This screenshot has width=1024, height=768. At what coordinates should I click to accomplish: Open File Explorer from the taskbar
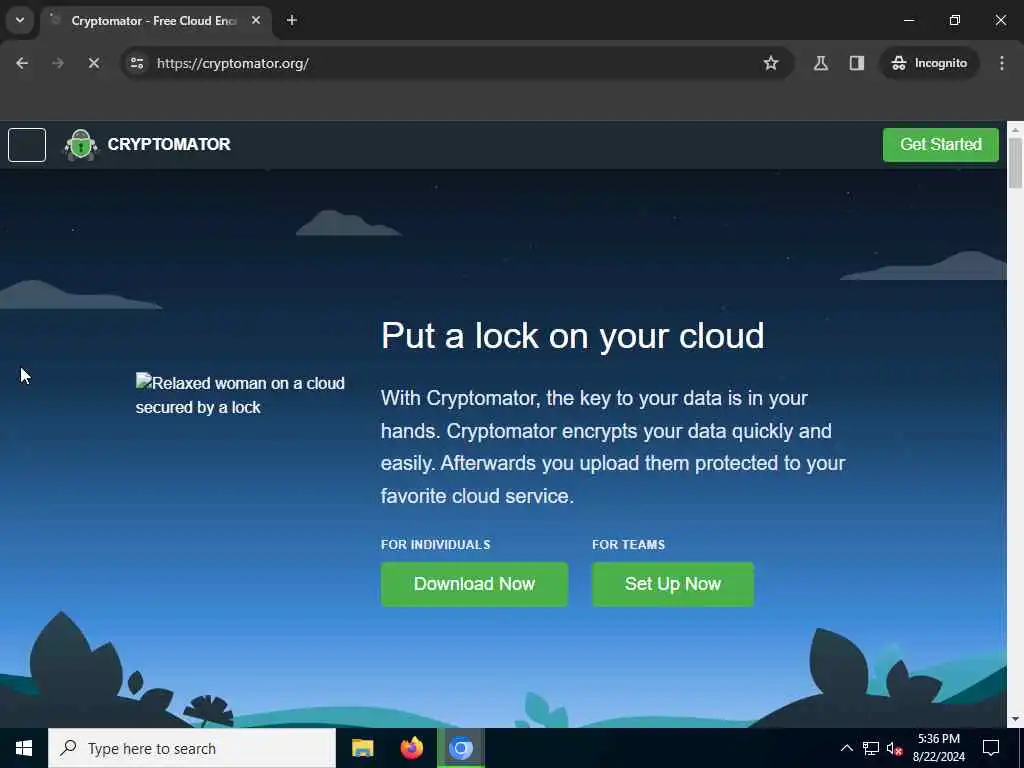362,748
